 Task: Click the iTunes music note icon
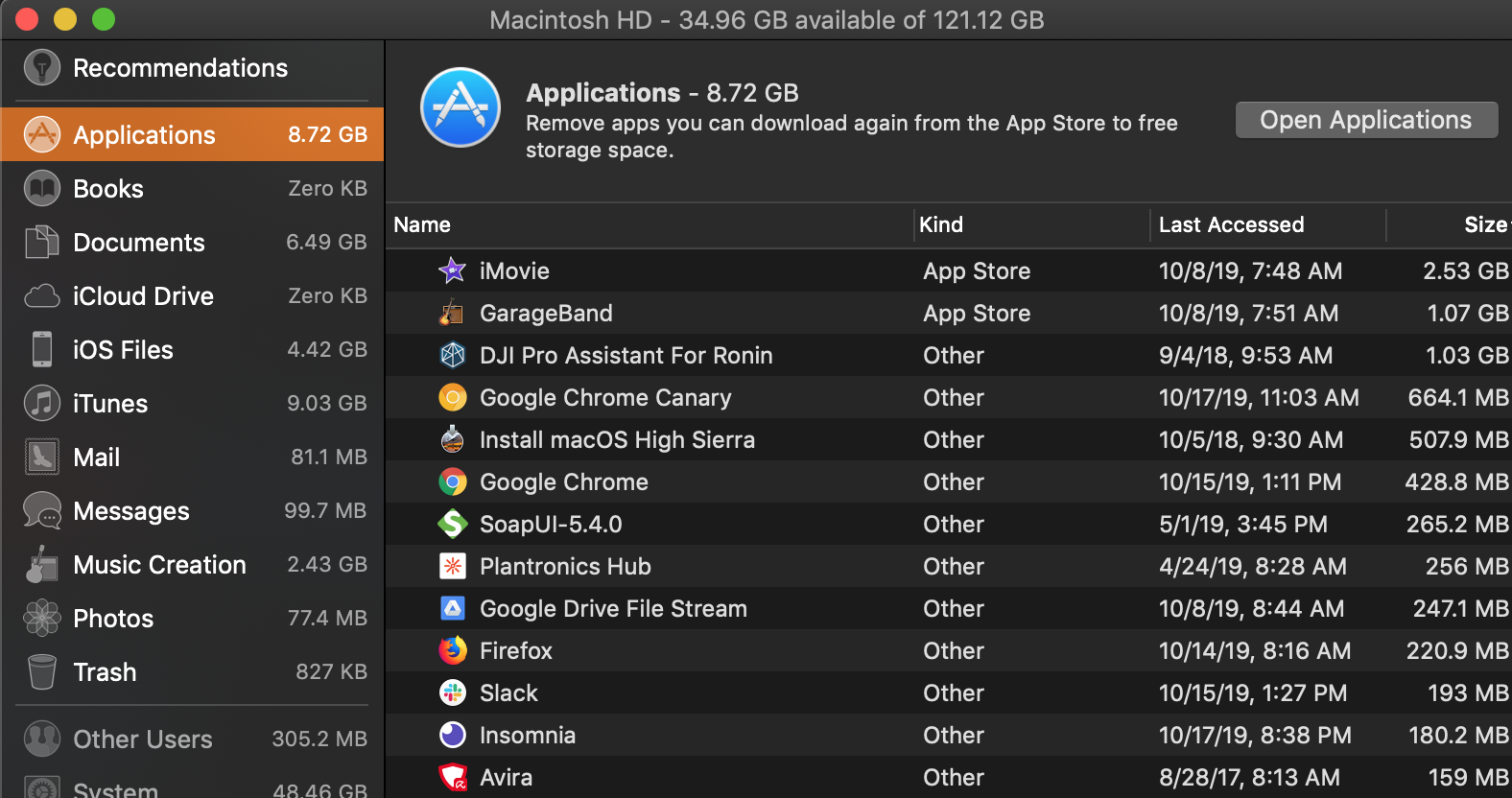click(42, 404)
